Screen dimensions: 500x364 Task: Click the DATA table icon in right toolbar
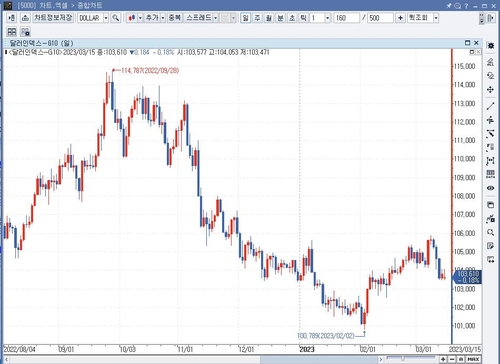click(x=490, y=174)
